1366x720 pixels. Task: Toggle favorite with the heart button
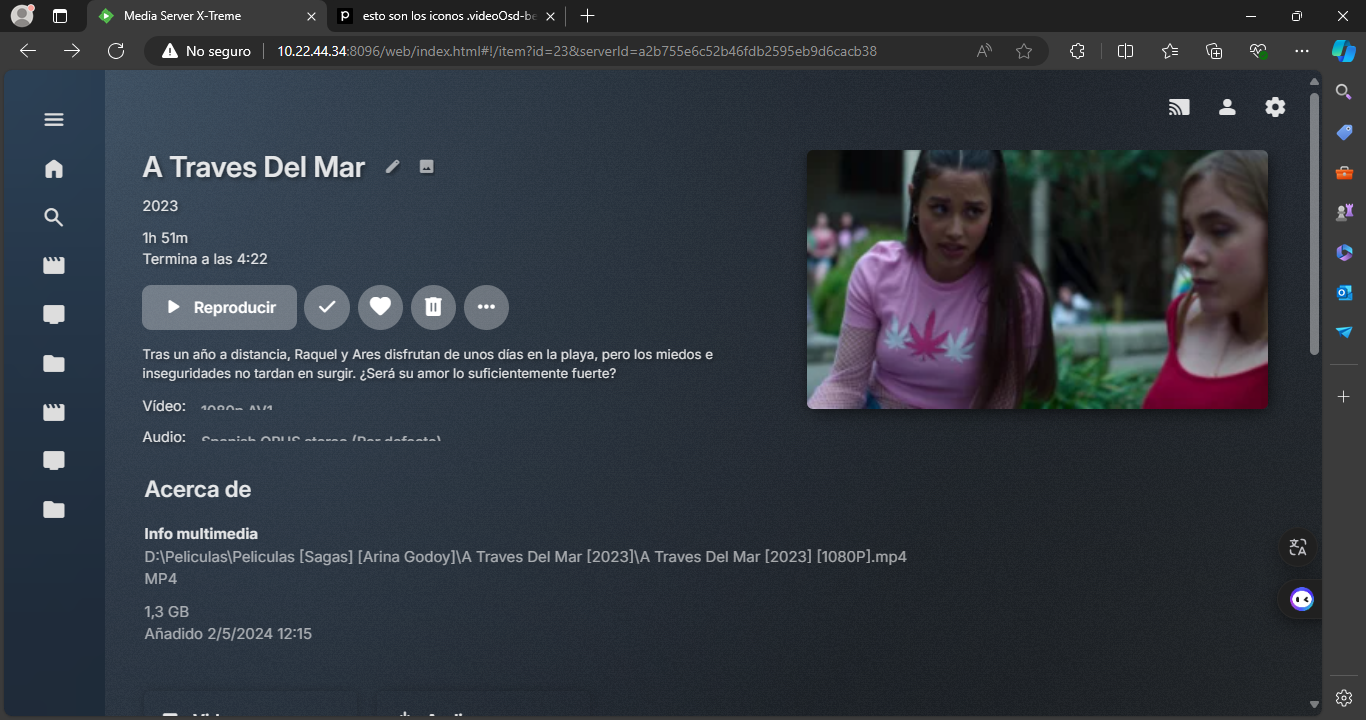click(x=380, y=307)
